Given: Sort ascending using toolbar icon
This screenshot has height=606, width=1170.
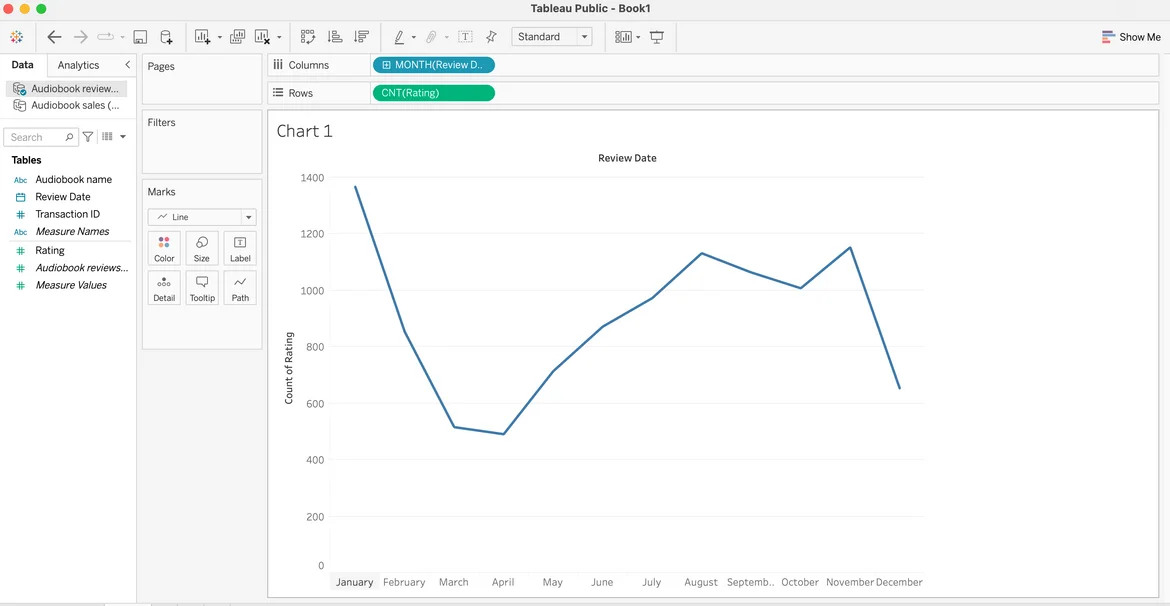Looking at the screenshot, I should [335, 37].
